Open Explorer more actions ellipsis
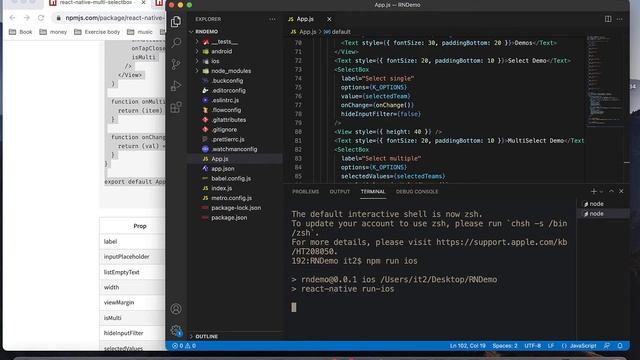The width and height of the screenshot is (640, 360). point(272,19)
